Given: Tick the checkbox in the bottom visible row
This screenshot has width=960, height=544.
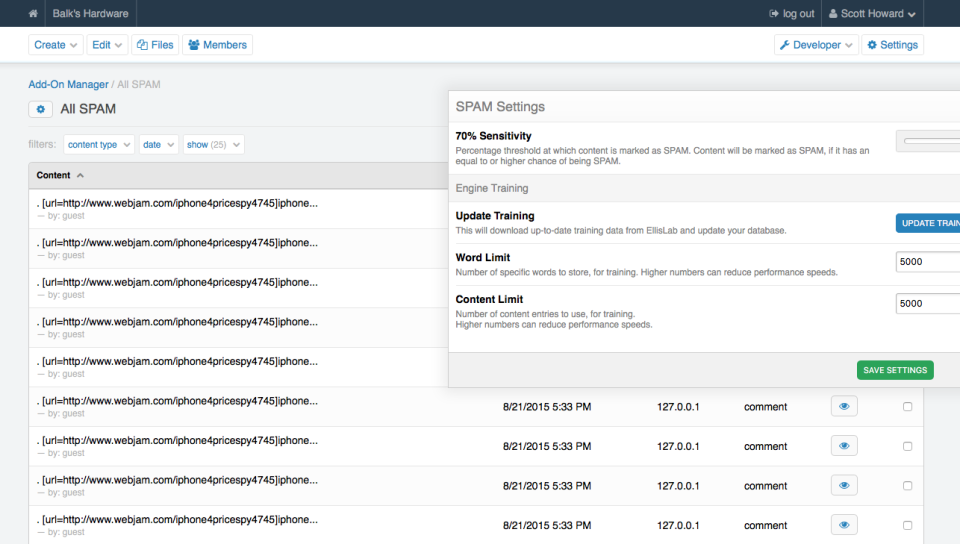Looking at the screenshot, I should (907, 525).
